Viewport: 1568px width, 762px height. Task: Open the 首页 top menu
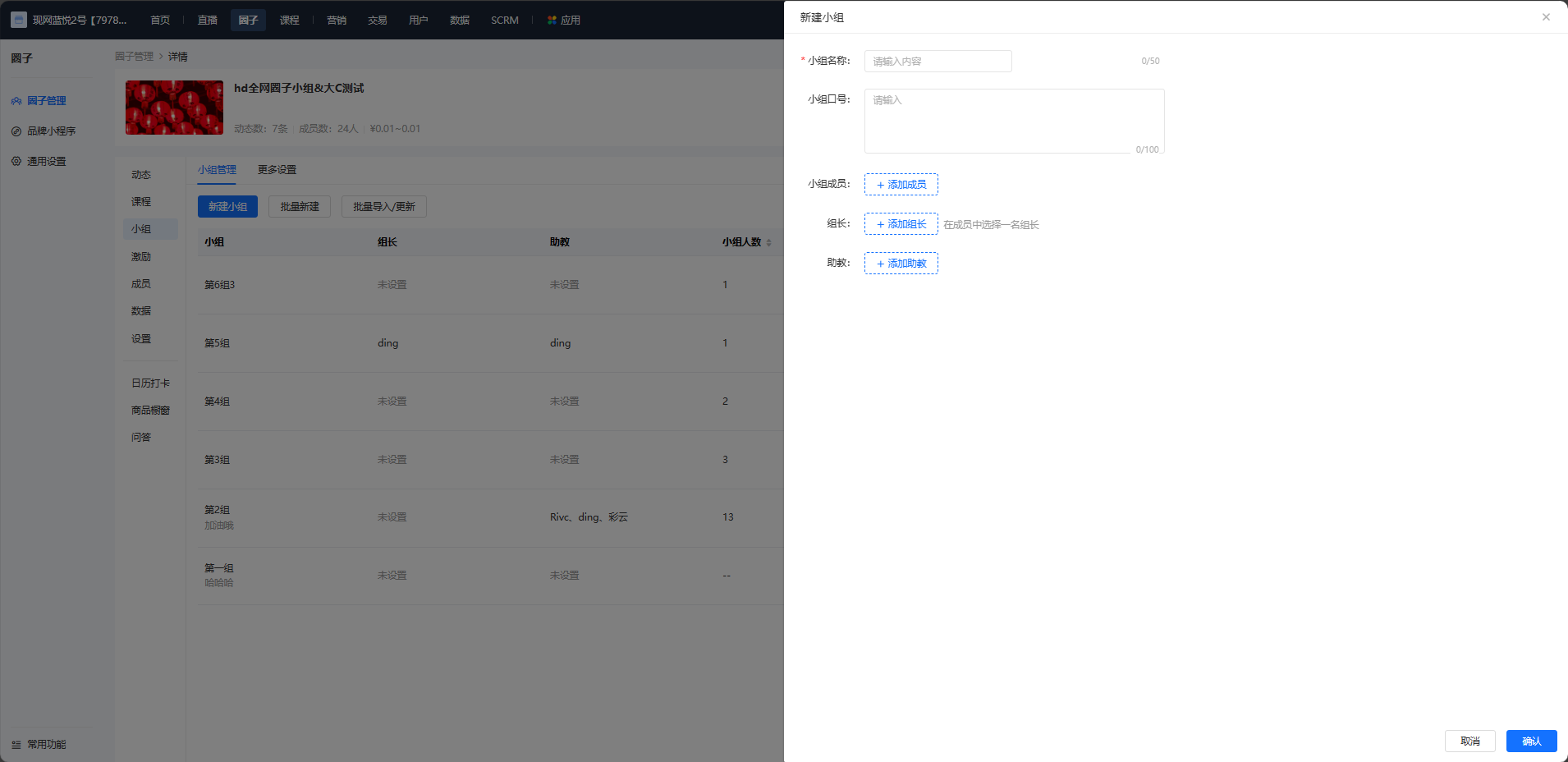[160, 20]
